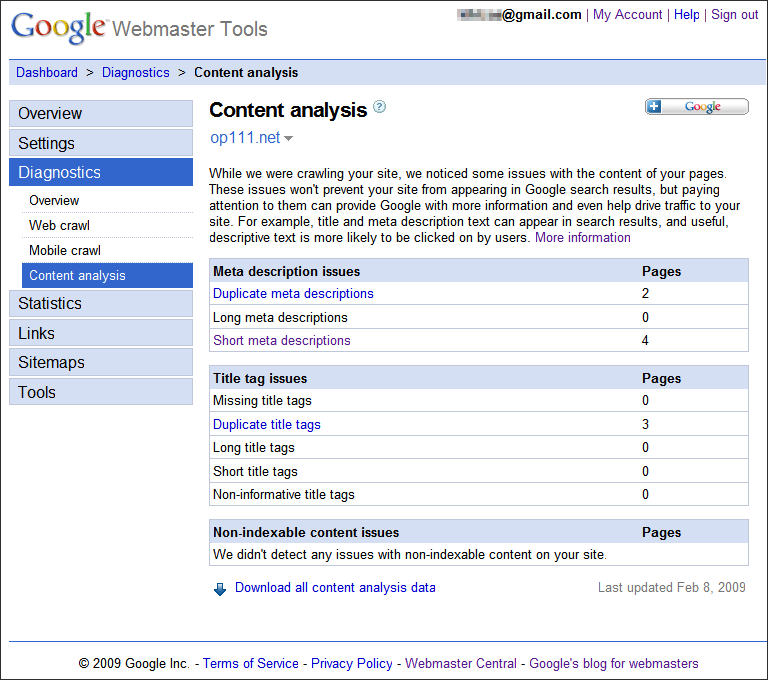Open the Overview sidebar section

pyautogui.click(x=101, y=114)
